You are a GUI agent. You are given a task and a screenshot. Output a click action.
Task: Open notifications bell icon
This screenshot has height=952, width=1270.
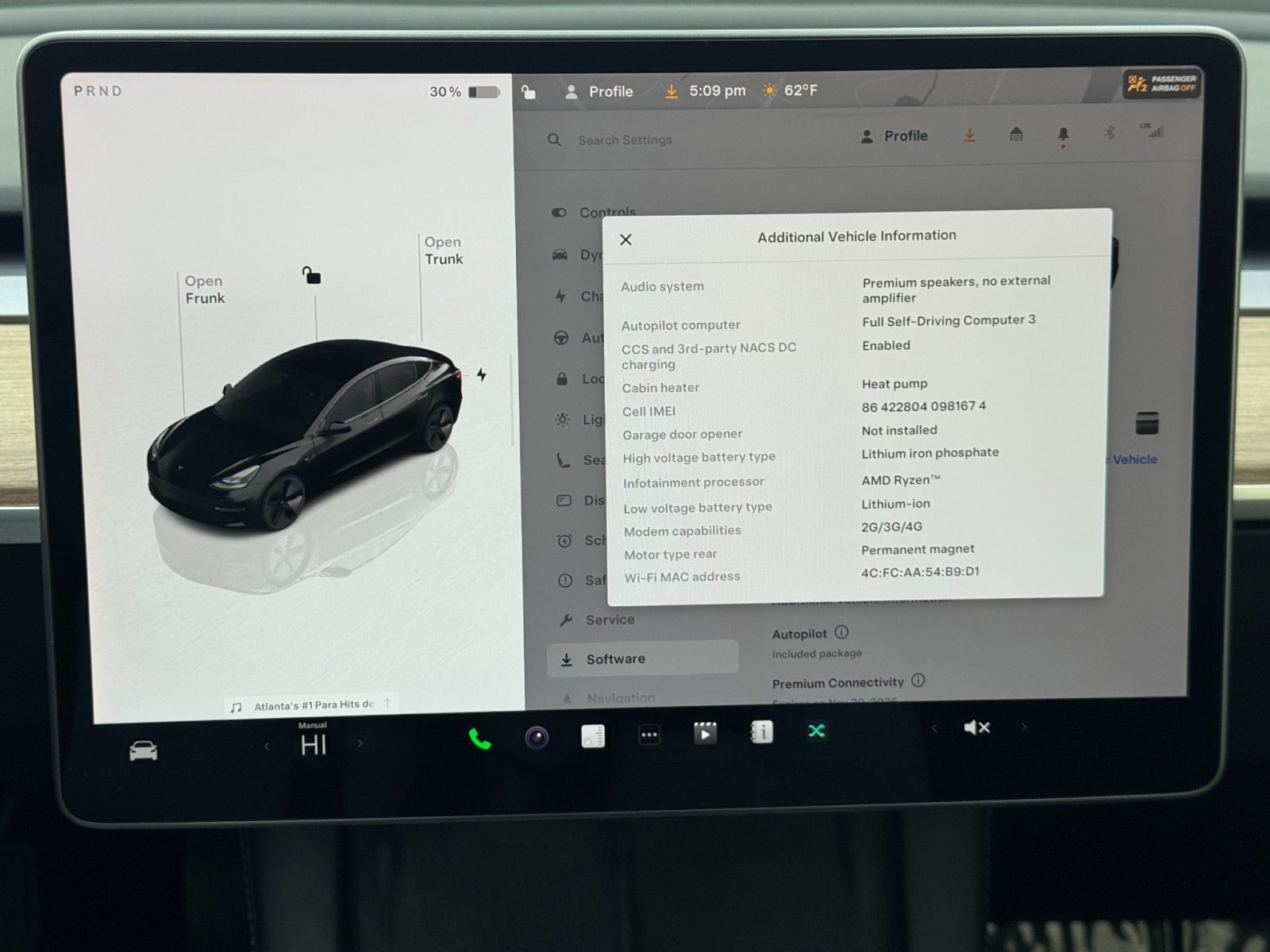pos(1063,135)
